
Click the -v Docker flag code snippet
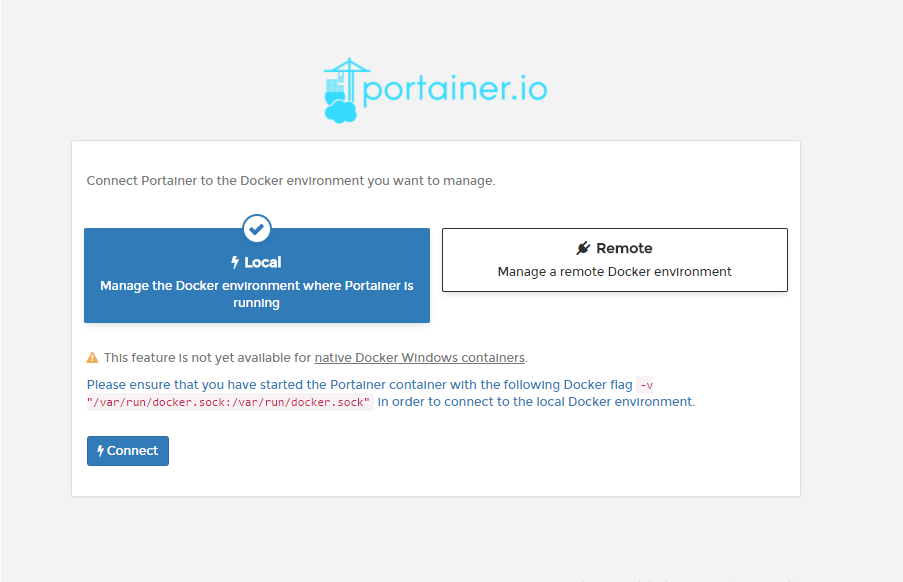[x=644, y=384]
